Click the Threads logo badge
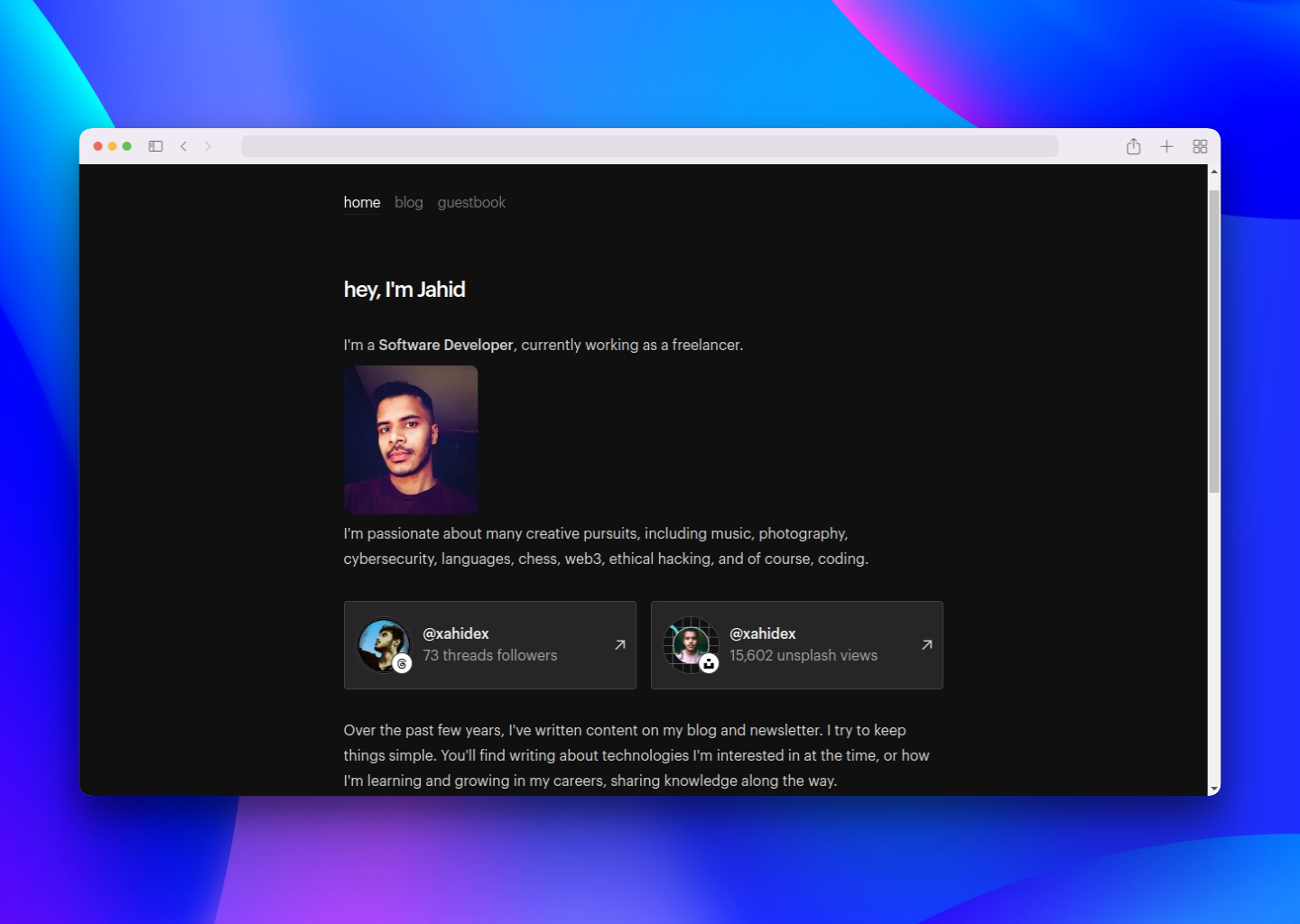Viewport: 1300px width, 924px height. click(x=403, y=663)
